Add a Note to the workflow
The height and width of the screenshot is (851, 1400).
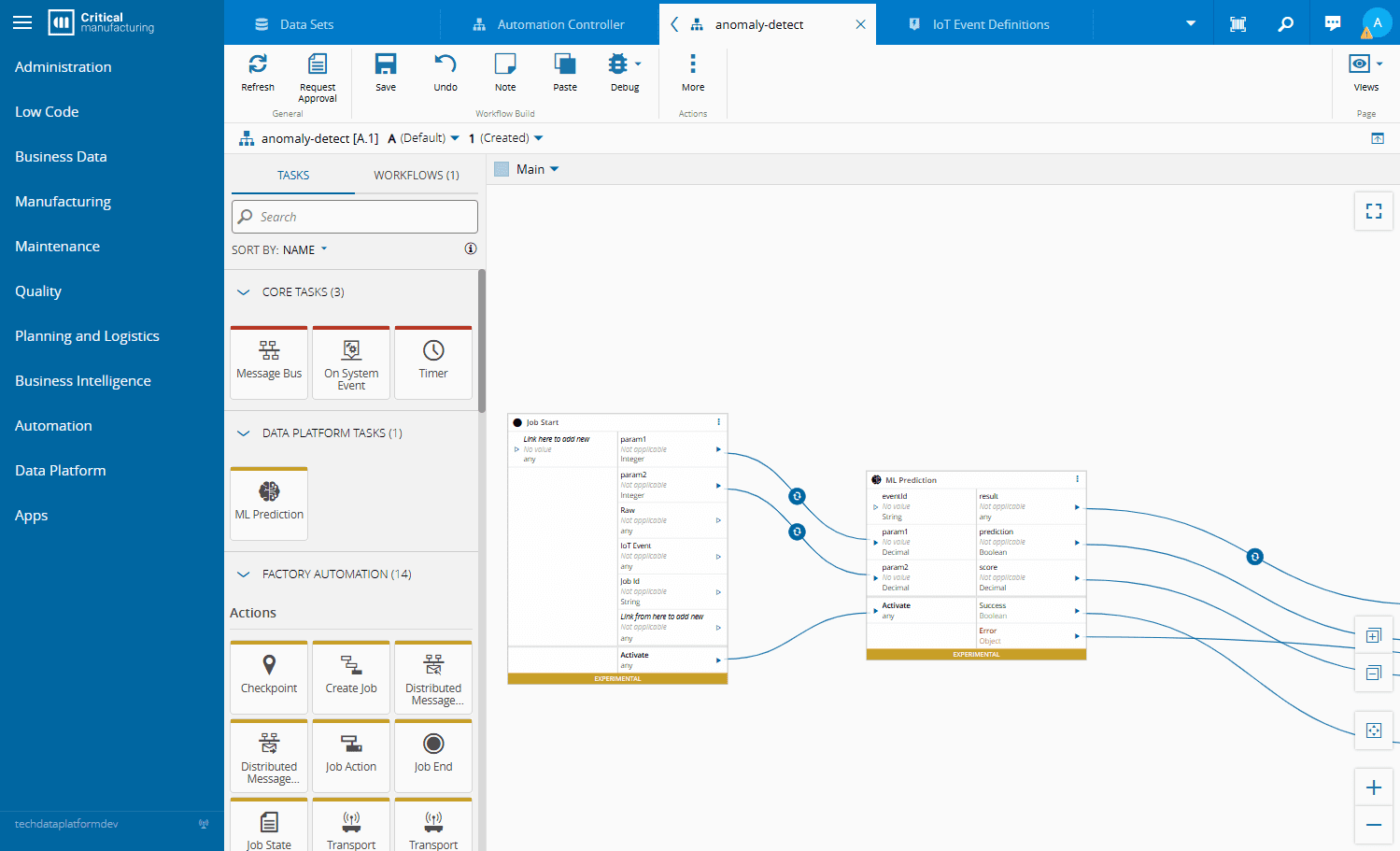tap(504, 72)
